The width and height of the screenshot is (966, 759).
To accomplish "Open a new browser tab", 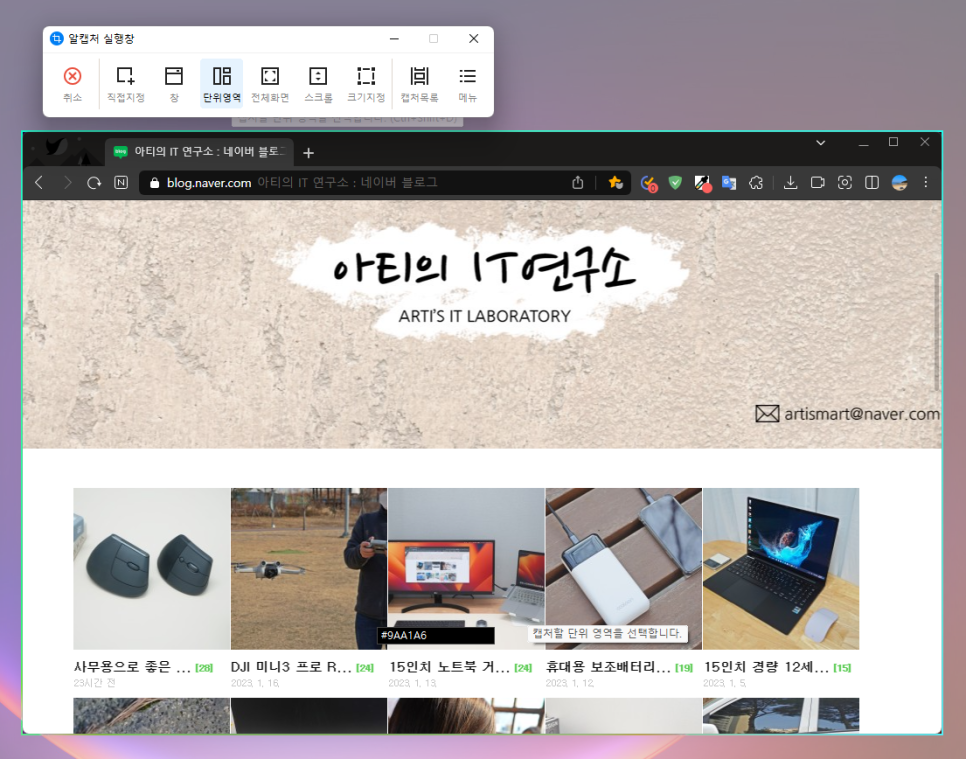I will 309,153.
